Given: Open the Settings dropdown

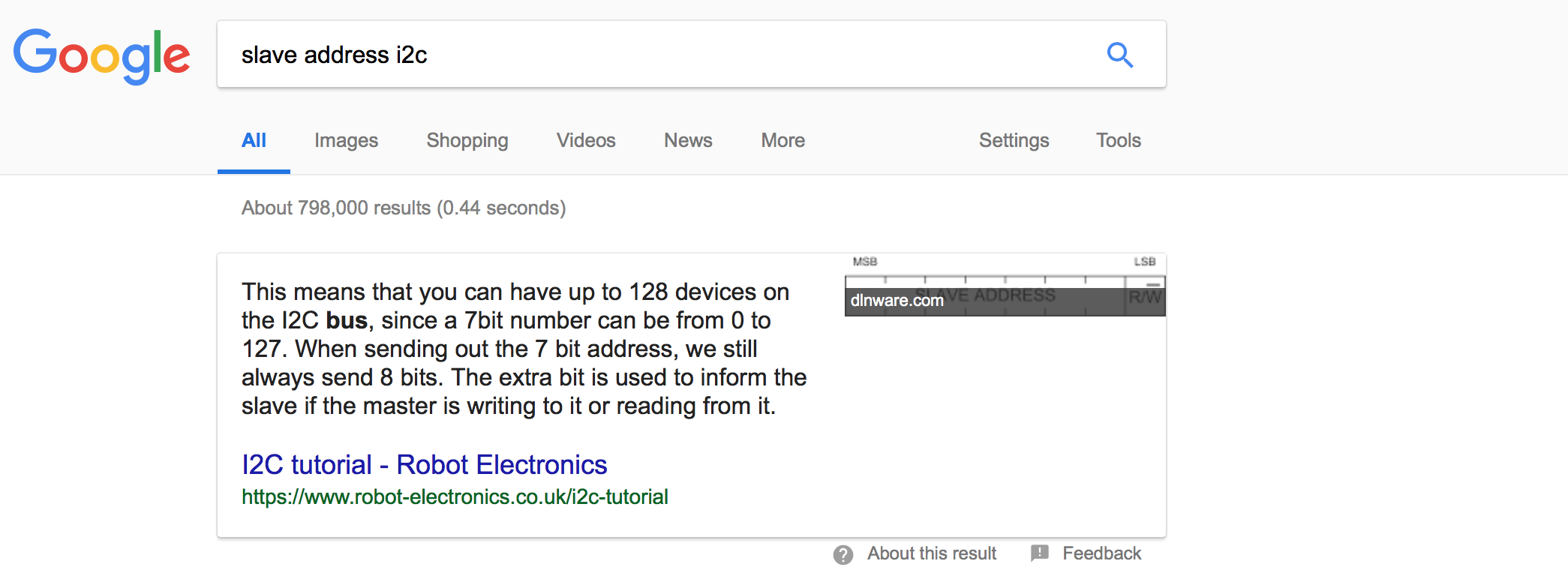Looking at the screenshot, I should 1014,140.
